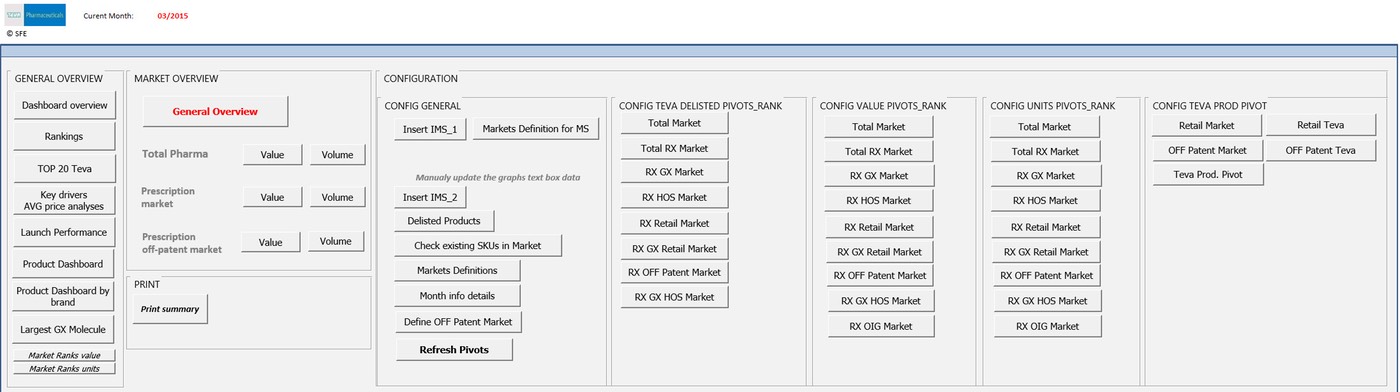This screenshot has width=1400, height=392.
Task: Open Key drivers AVG price analyses
Action: click(65, 200)
